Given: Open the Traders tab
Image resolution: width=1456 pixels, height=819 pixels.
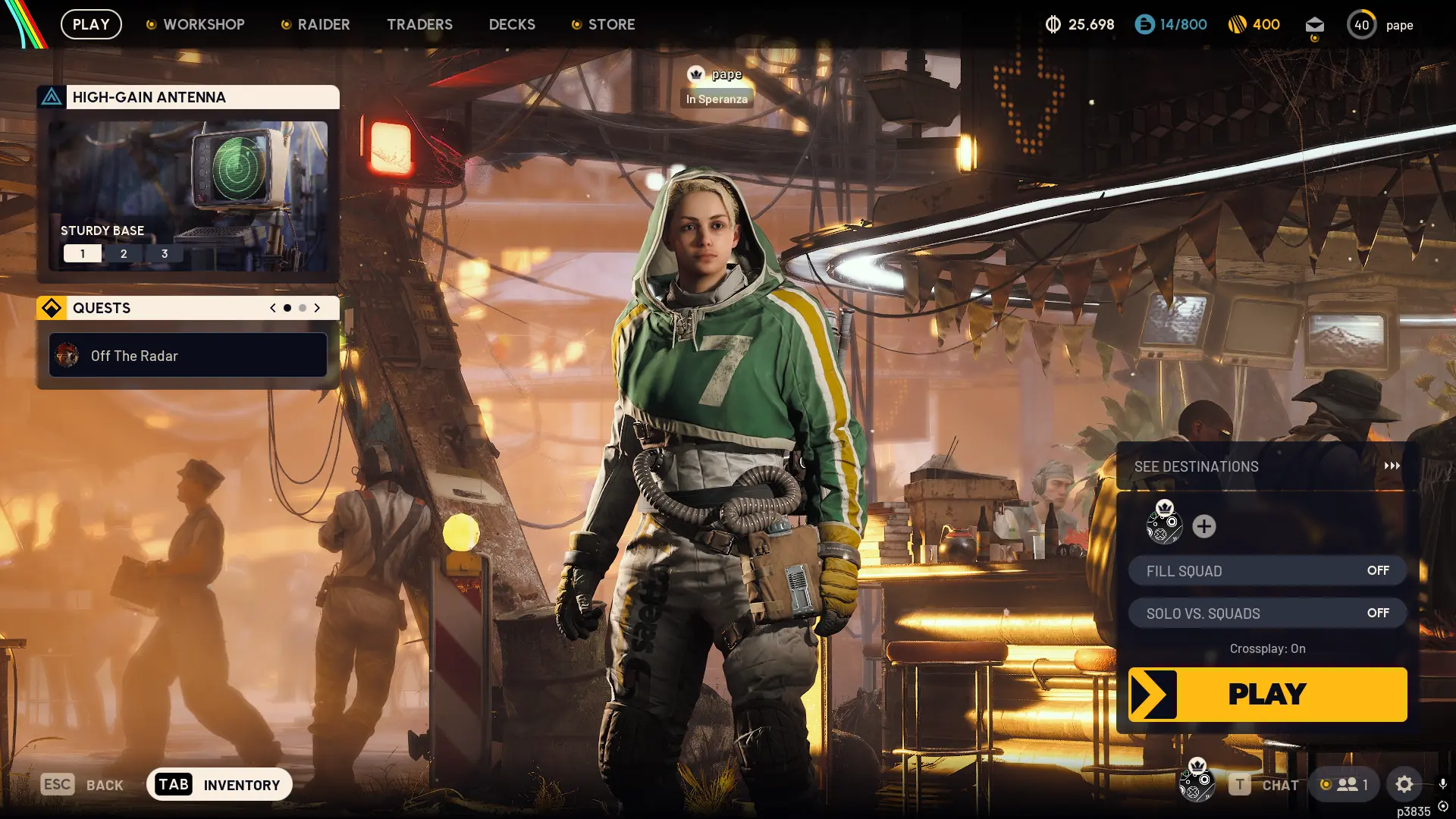Looking at the screenshot, I should [x=419, y=24].
